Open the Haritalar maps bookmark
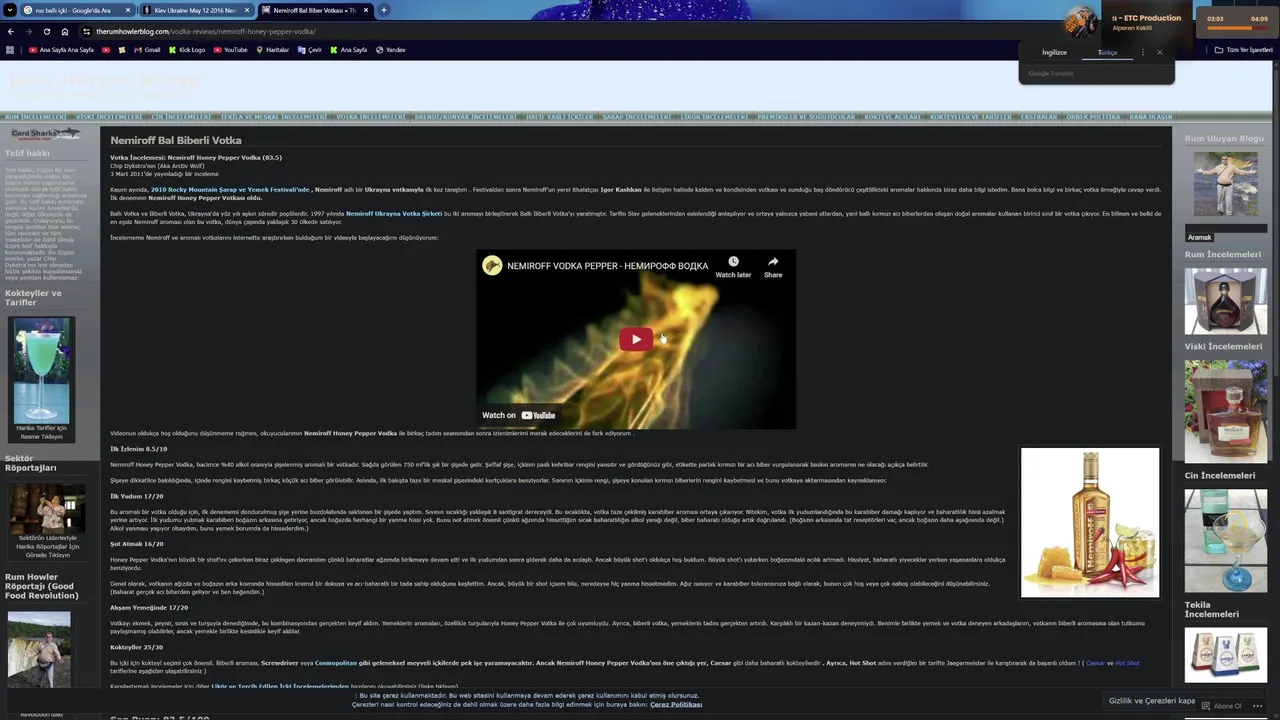 [273, 50]
